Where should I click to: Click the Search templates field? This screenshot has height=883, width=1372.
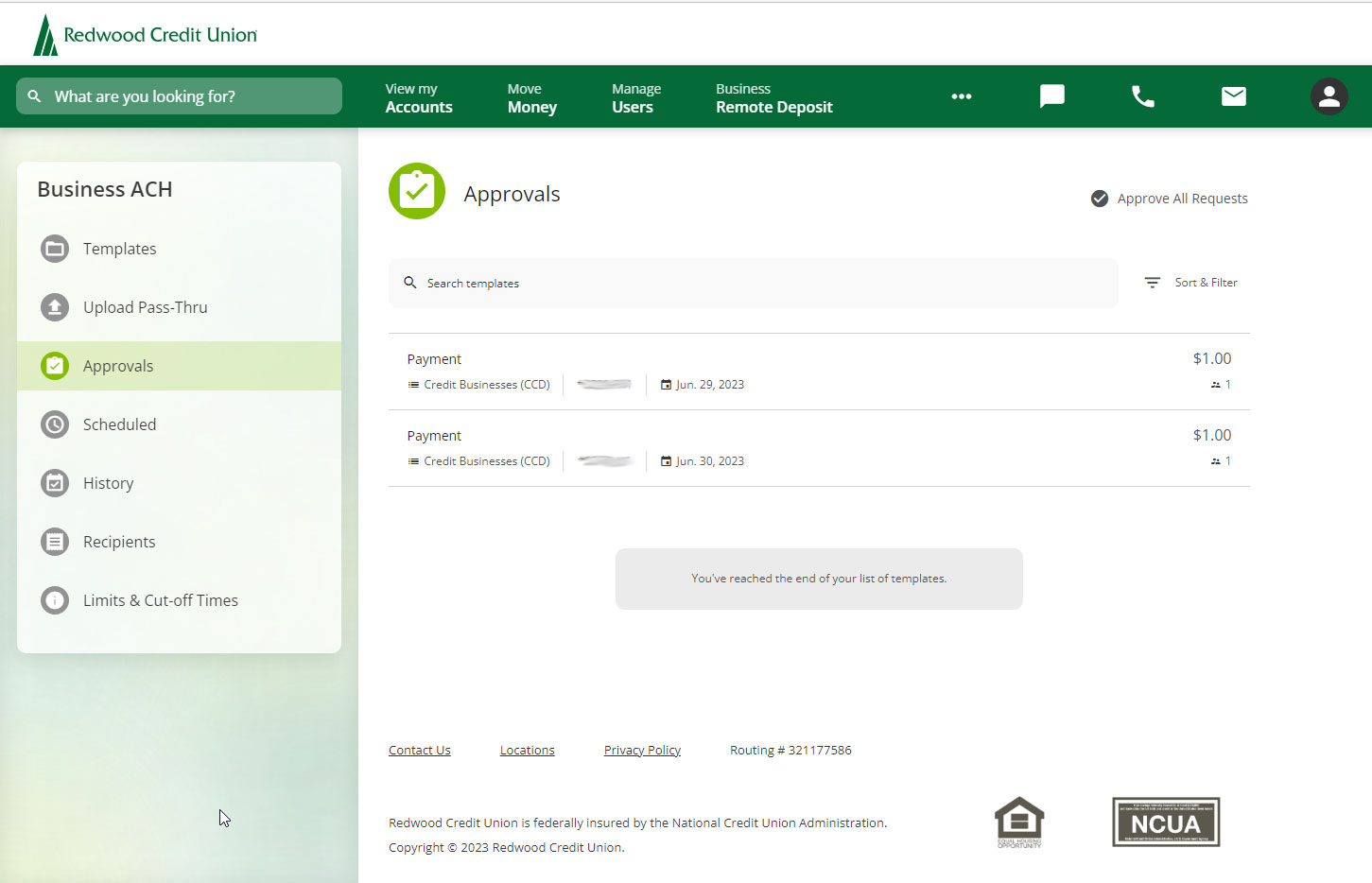pyautogui.click(x=753, y=283)
